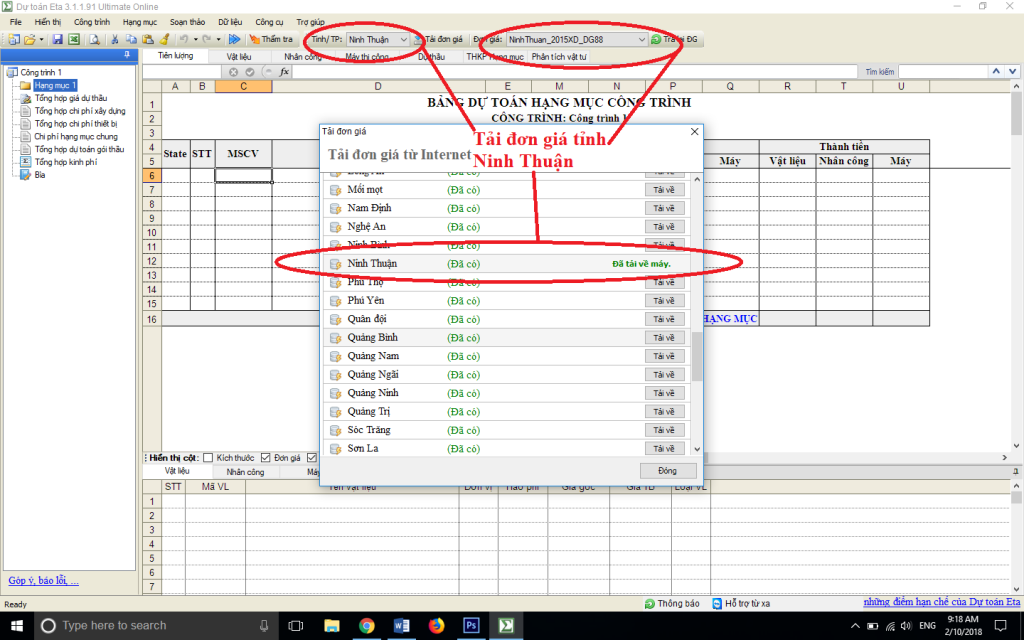Image resolution: width=1024 pixels, height=640 pixels.
Task: Enable the Kích thước column checkbox
Action: tap(208, 457)
